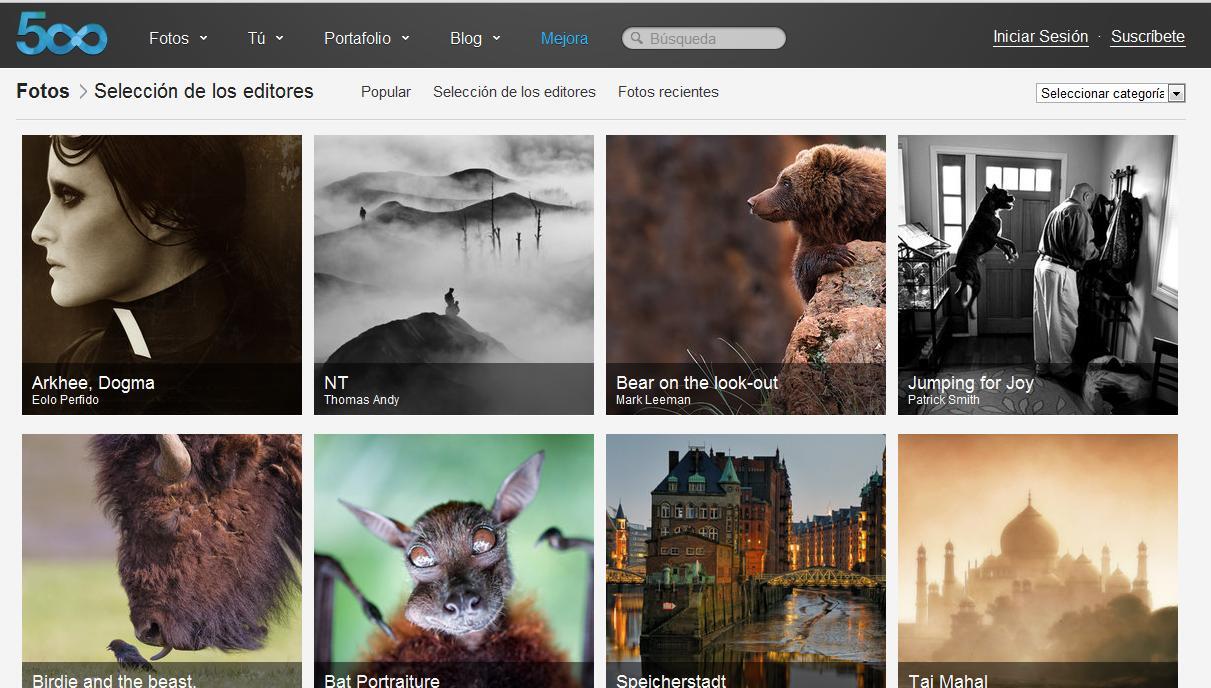Expand the Tú menu
Image resolution: width=1211 pixels, height=688 pixels.
(265, 39)
